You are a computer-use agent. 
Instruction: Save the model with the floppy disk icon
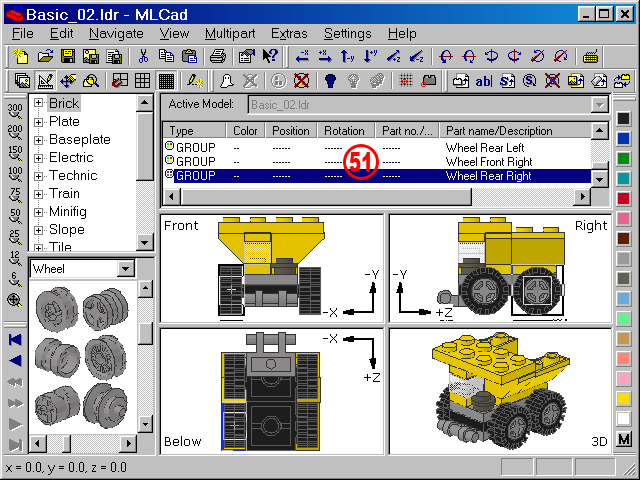click(x=68, y=56)
